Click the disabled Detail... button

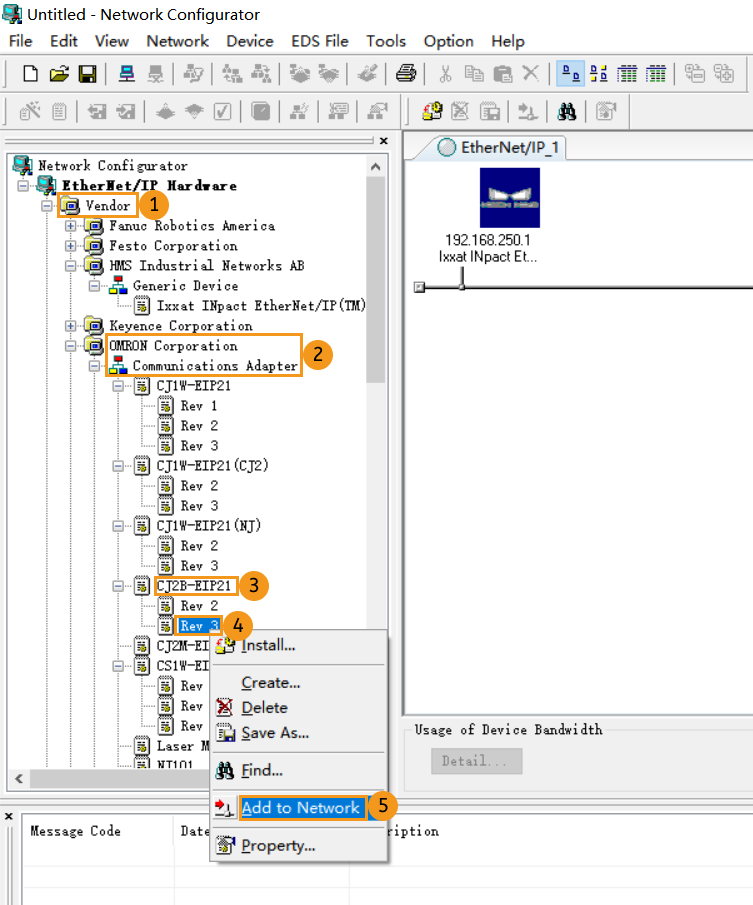click(477, 761)
